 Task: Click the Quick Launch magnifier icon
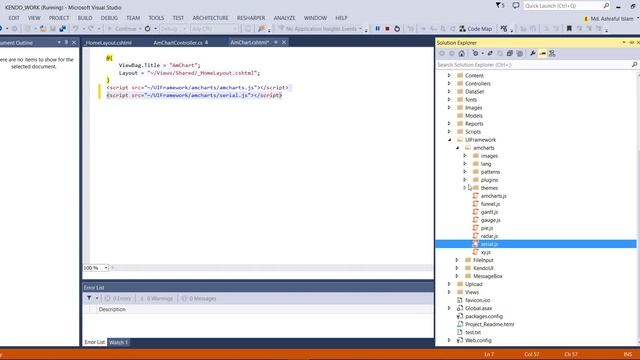click(x=606, y=5)
